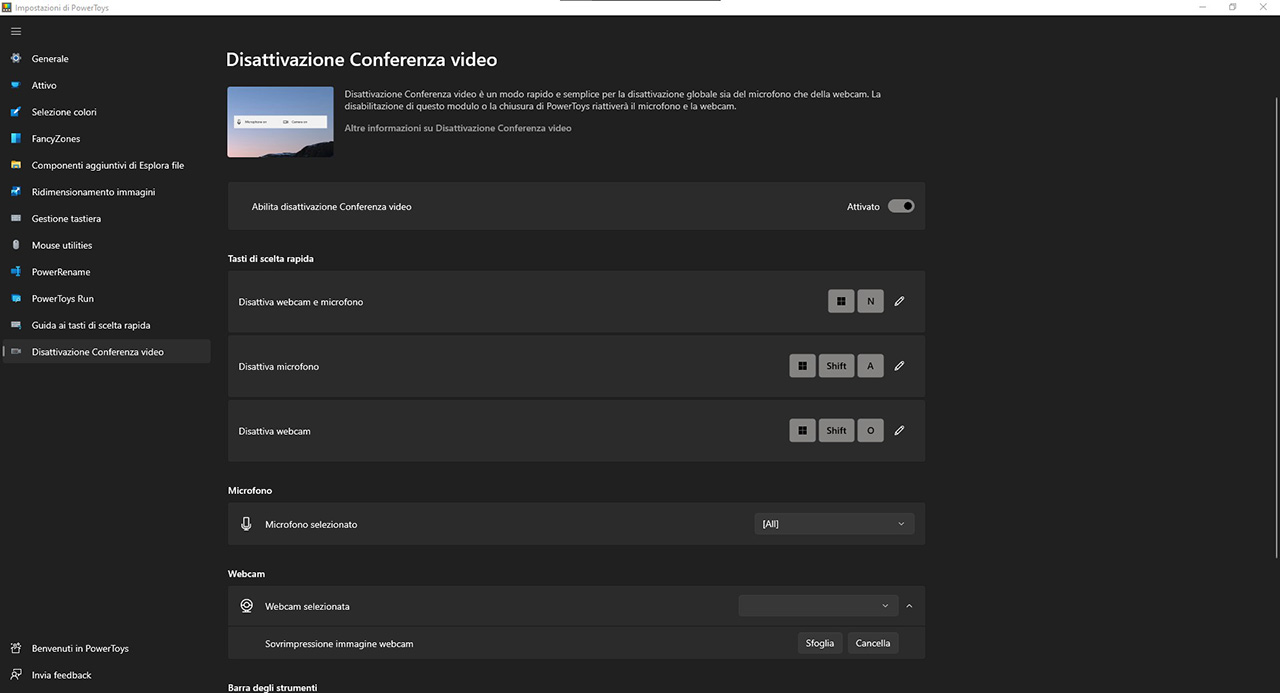Screen dimensions: 1280x693
Task: Click the N key badge in webcam-microphone shortcut
Action: (x=870, y=301)
